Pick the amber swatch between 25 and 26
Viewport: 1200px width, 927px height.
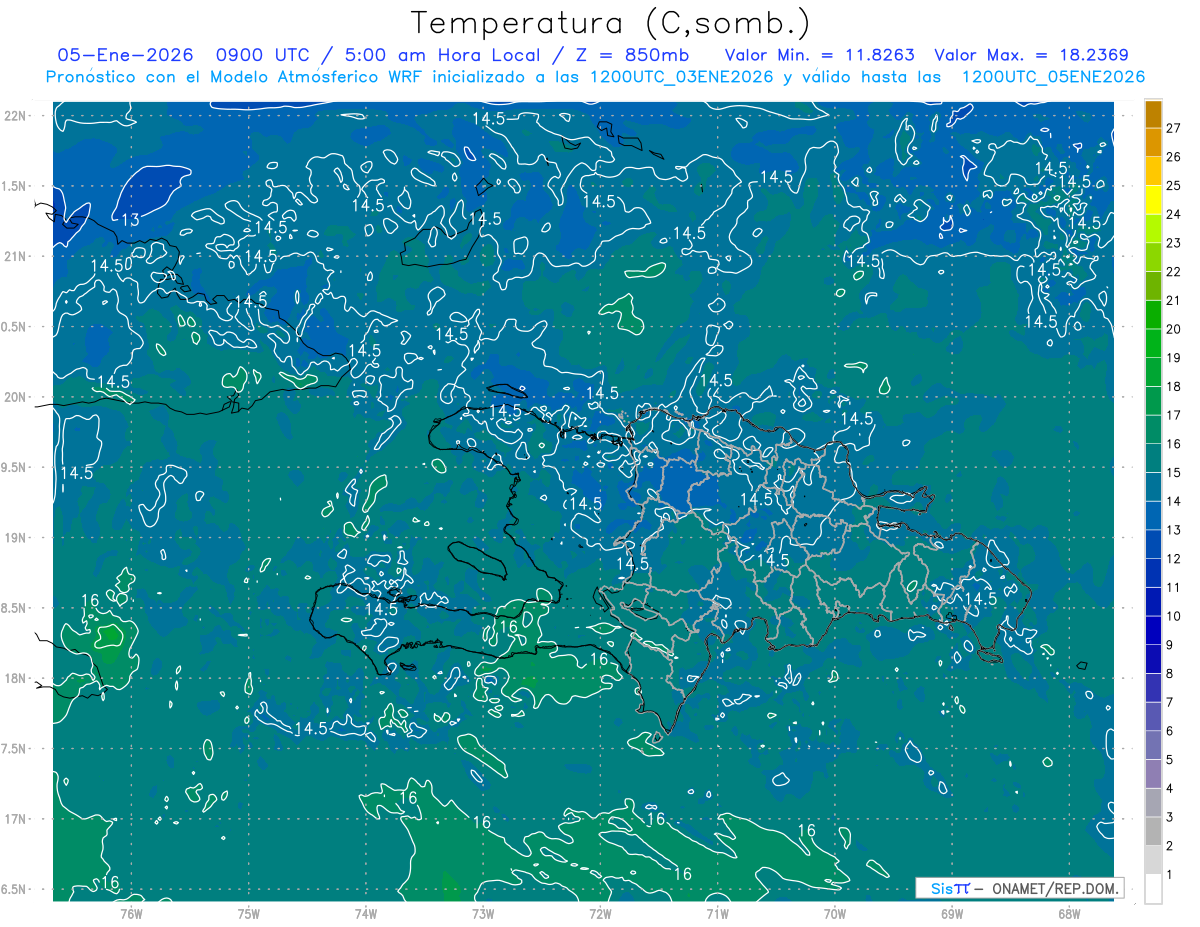tap(1153, 171)
